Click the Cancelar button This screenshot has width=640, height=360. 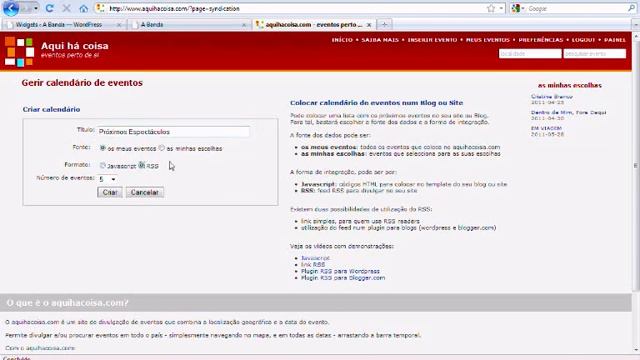144,192
